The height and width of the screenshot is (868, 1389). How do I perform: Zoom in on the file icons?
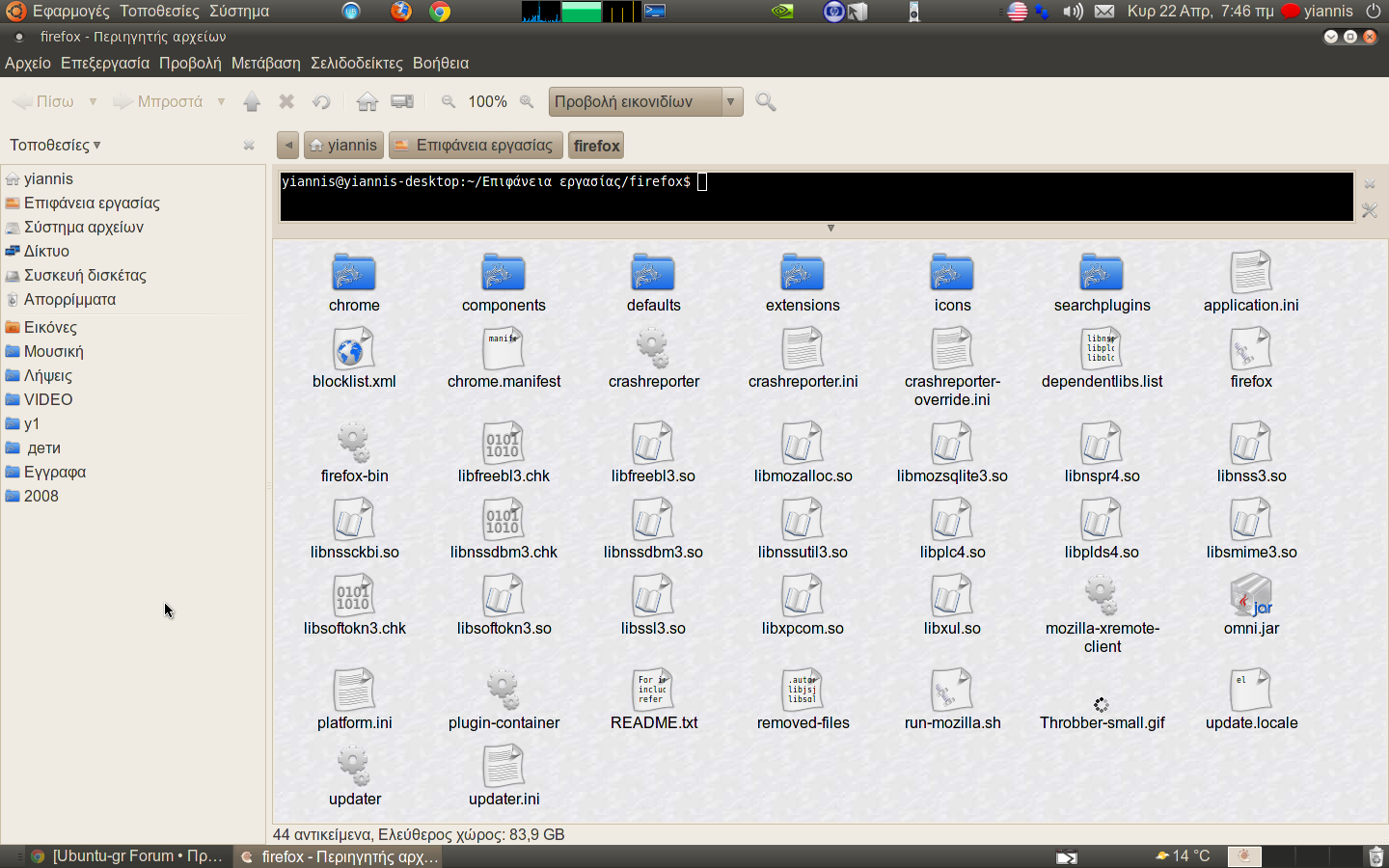coord(527,102)
